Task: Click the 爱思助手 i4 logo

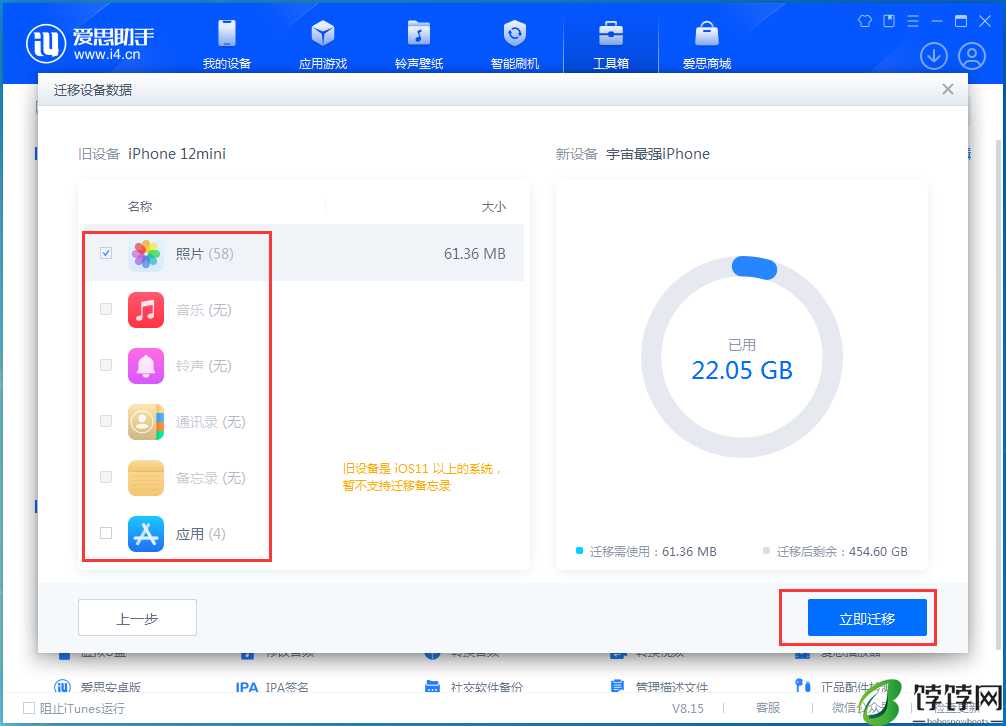Action: [x=90, y=44]
